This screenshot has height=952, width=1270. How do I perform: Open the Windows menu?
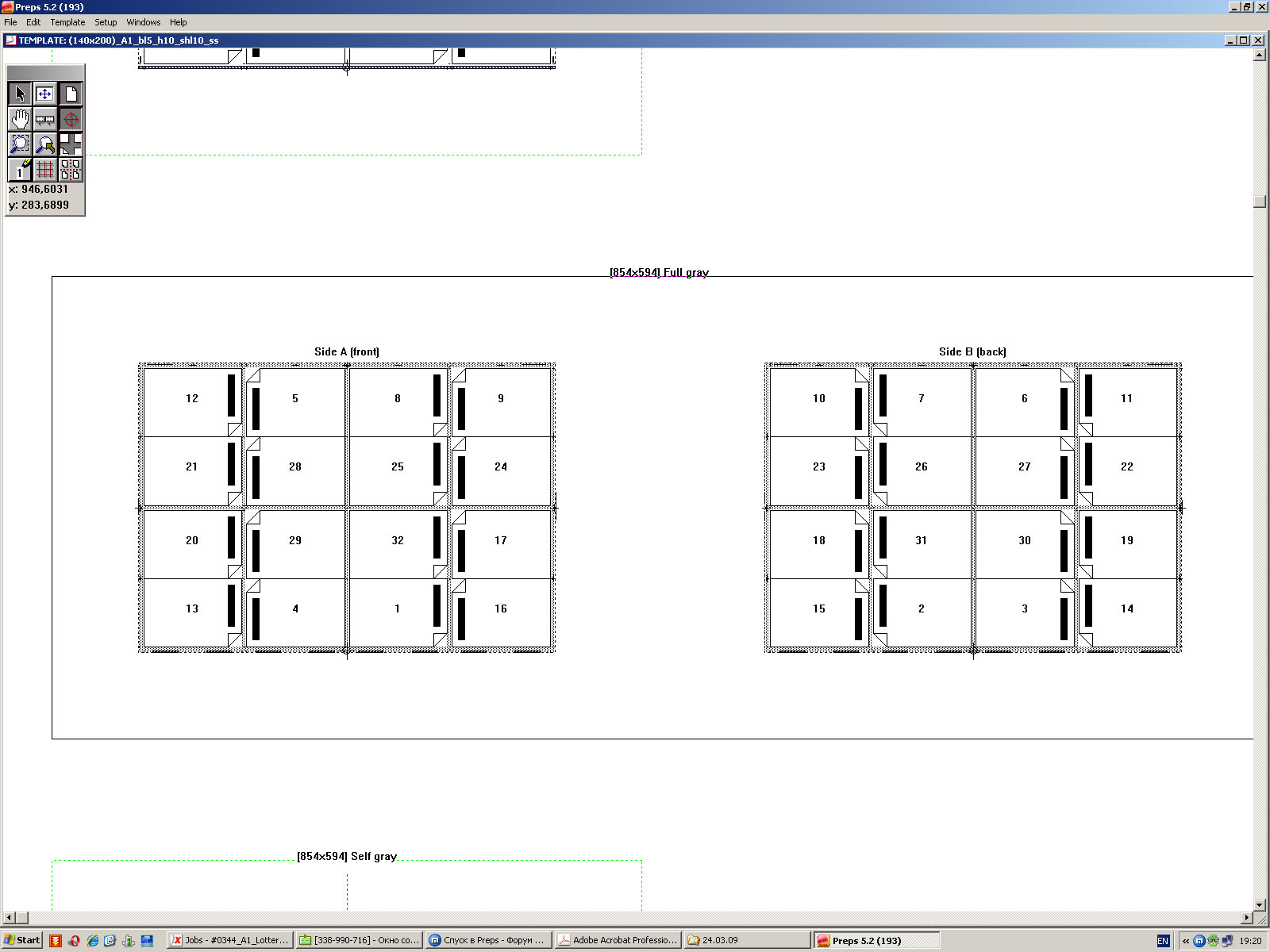pyautogui.click(x=144, y=22)
